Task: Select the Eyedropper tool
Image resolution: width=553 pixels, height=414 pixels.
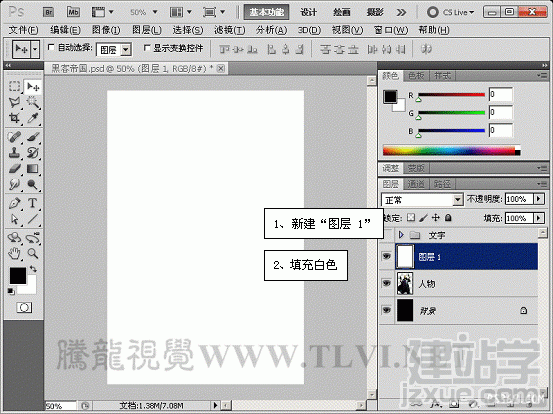Action: [x=33, y=118]
